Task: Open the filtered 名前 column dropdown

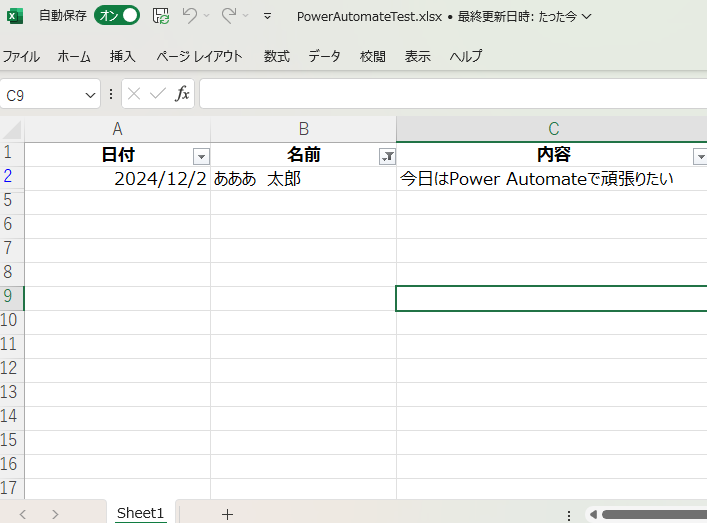Action: (387, 156)
